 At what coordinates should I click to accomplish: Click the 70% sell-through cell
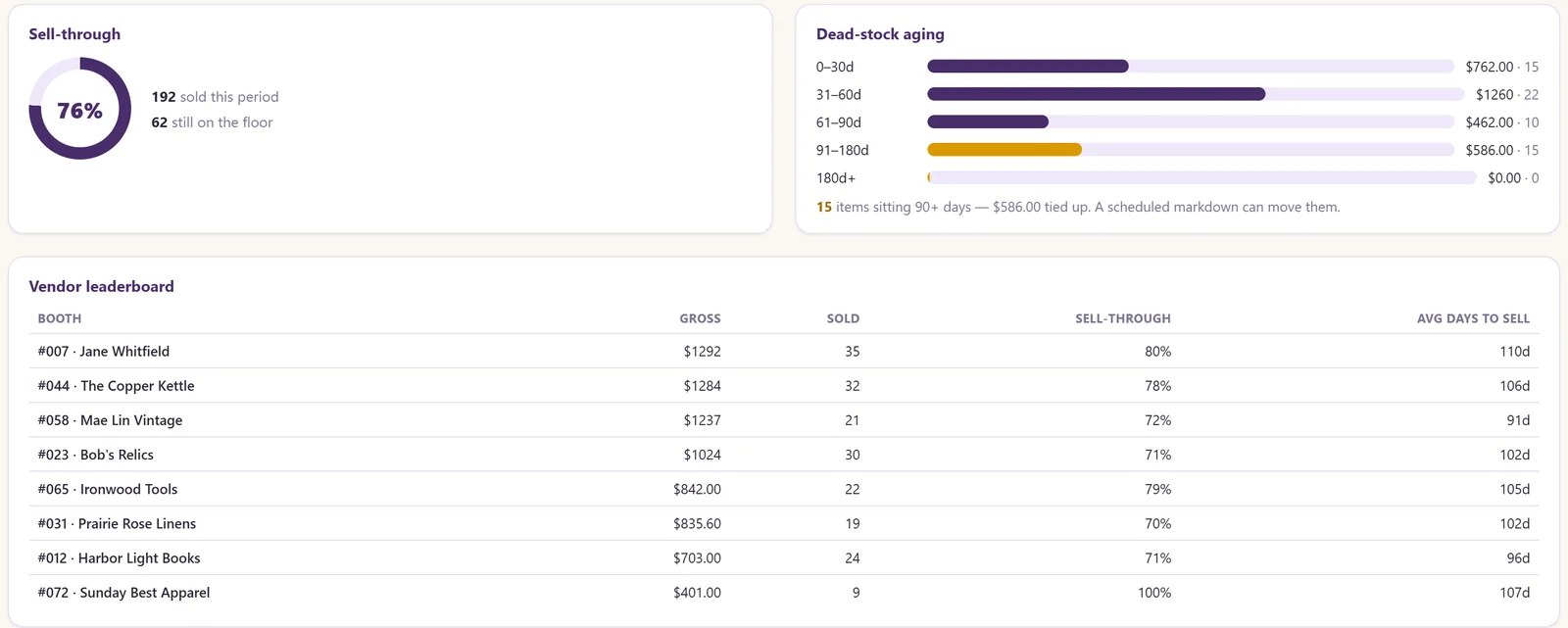1158,523
